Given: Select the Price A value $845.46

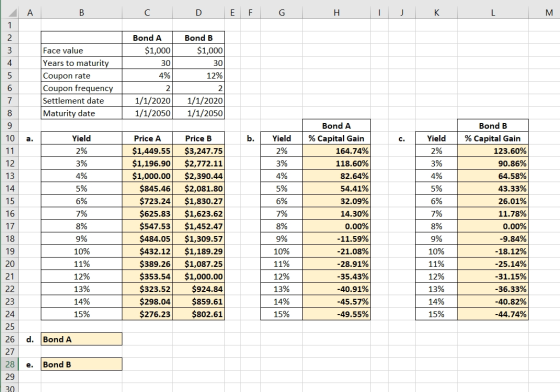Looking at the screenshot, I should point(147,189).
